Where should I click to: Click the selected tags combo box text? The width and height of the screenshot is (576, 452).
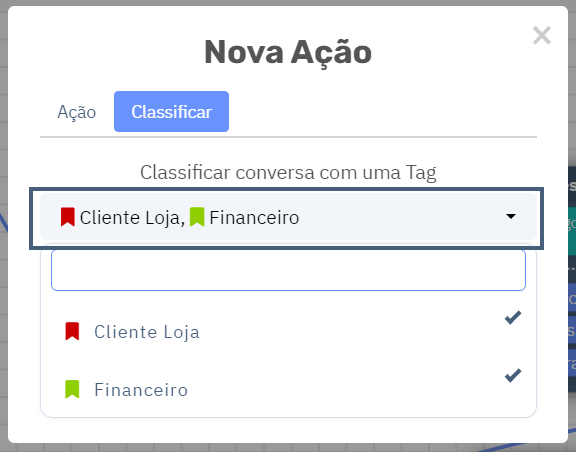[x=180, y=217]
